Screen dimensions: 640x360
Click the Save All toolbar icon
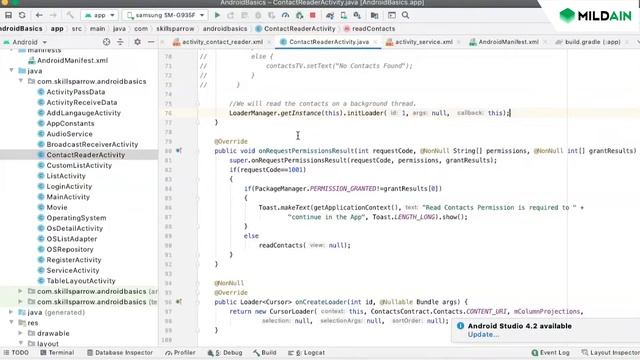point(9,15)
